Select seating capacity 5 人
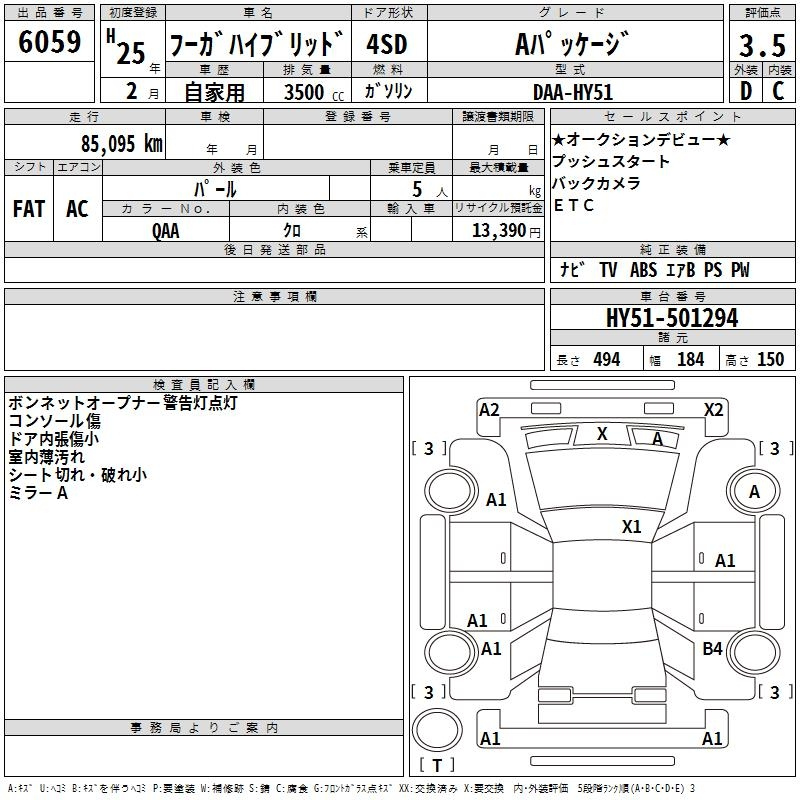 [430, 190]
